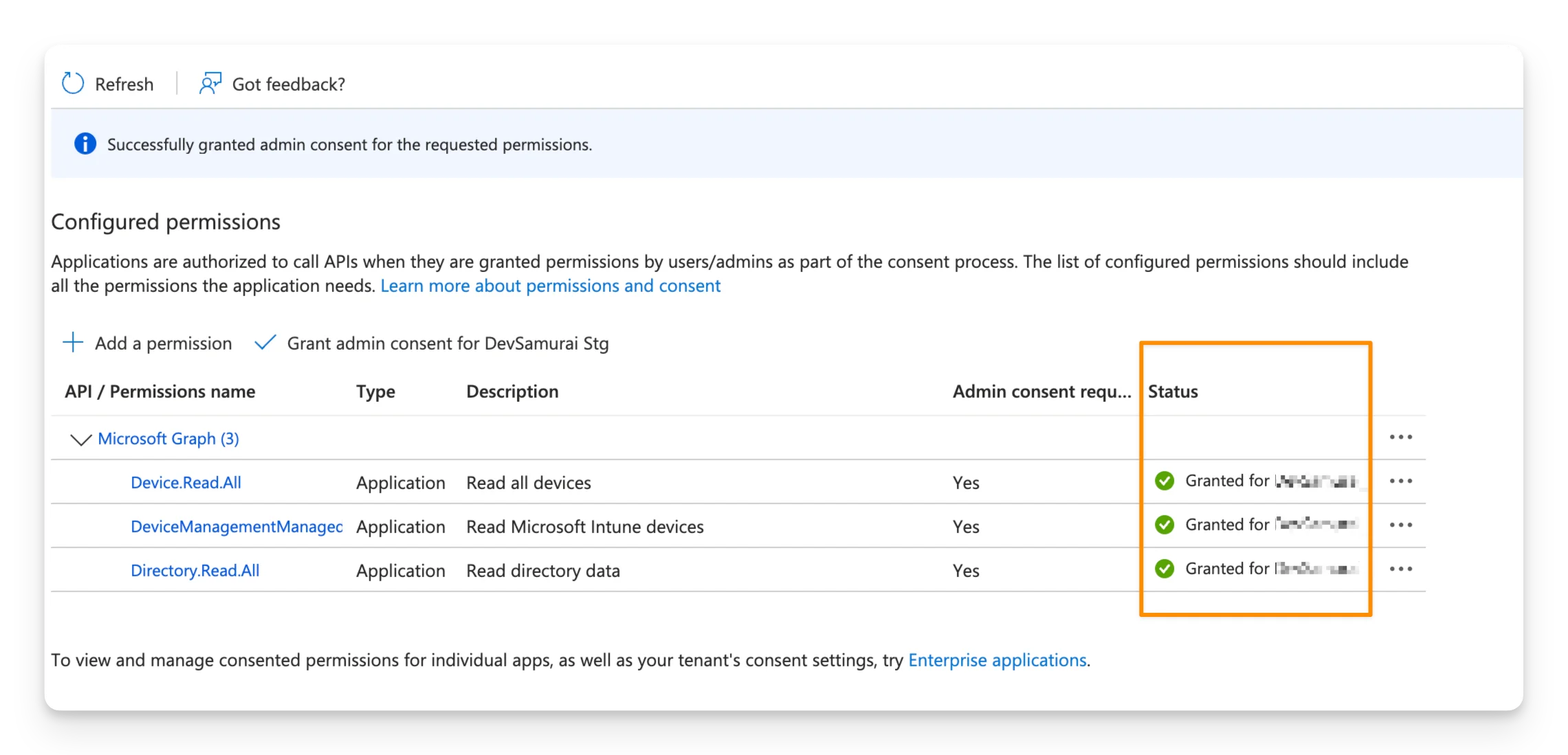
Task: Click green granted check icon for Directory.Read.All
Action: point(1164,569)
